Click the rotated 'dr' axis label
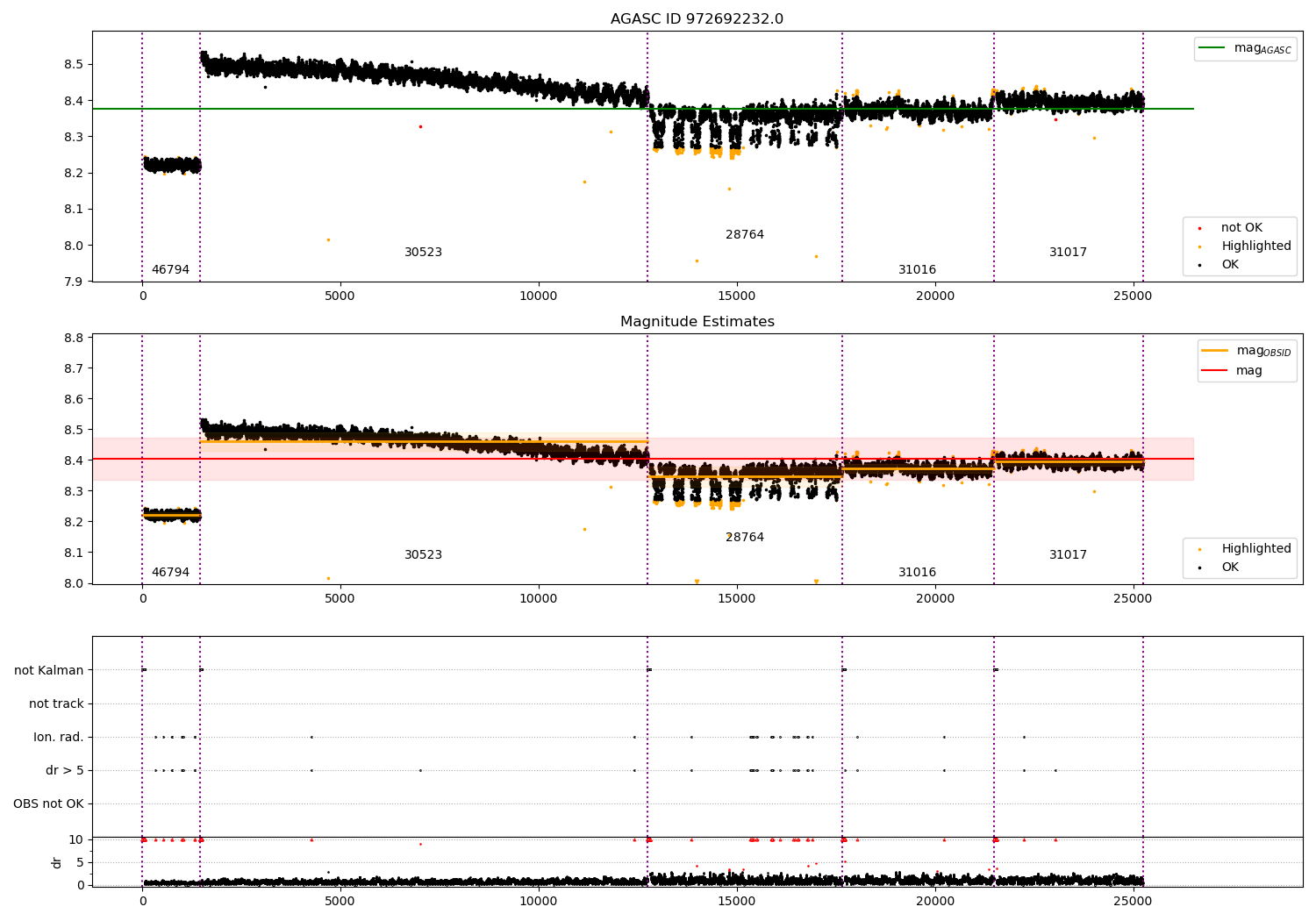The height and width of the screenshot is (921, 1316). tap(57, 862)
